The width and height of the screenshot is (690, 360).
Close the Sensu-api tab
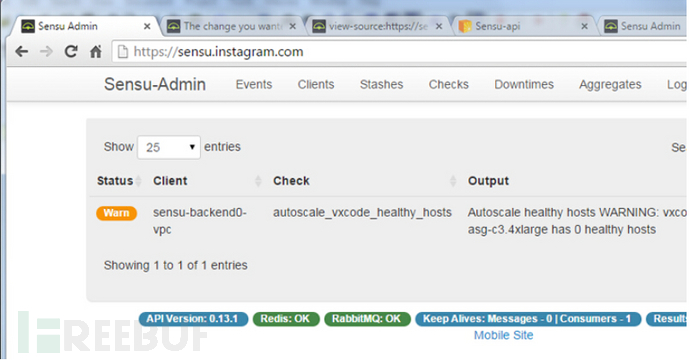(x=584, y=26)
